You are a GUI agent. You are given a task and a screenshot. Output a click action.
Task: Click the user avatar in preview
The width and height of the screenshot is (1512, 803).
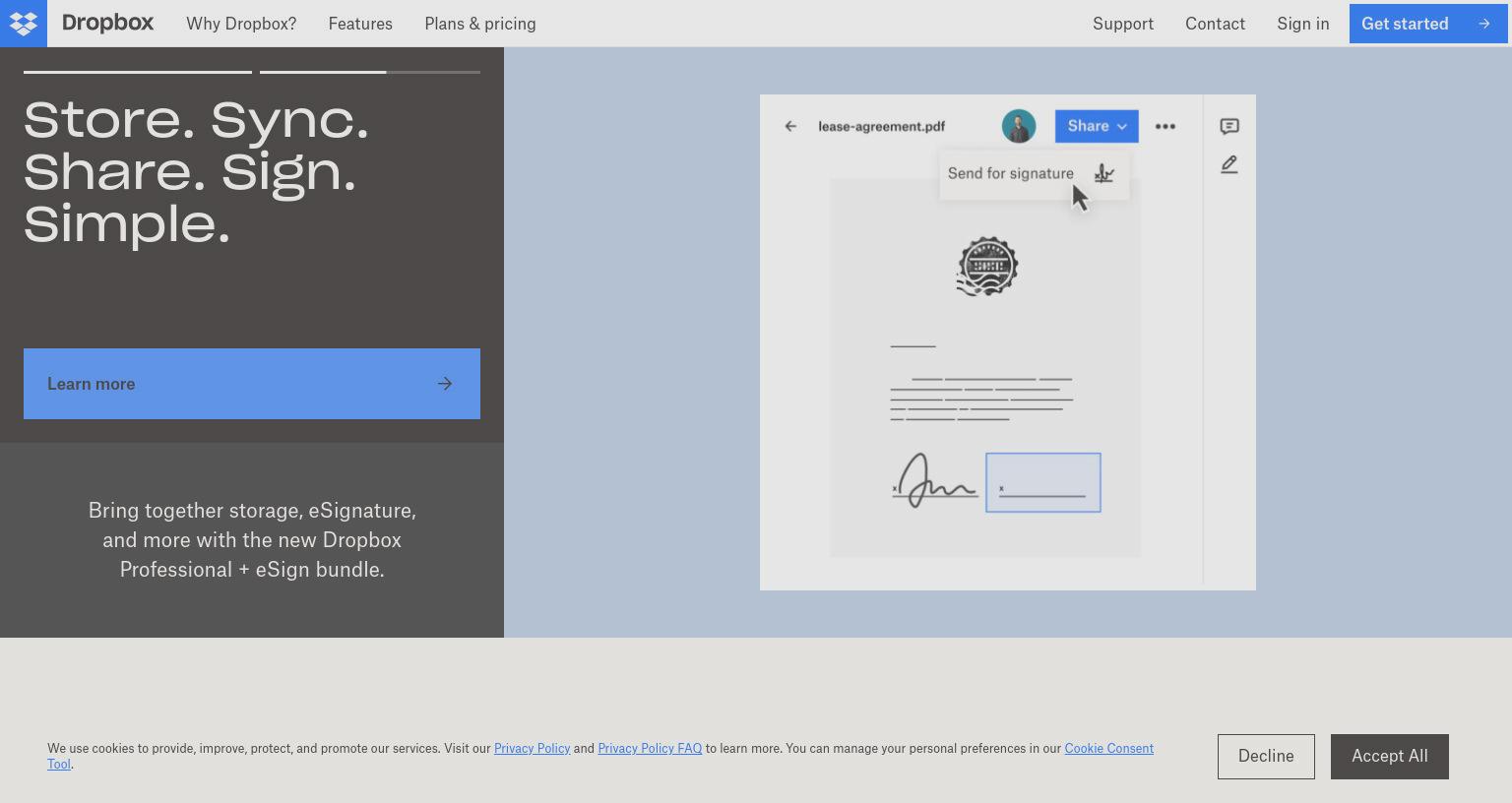(x=1019, y=126)
